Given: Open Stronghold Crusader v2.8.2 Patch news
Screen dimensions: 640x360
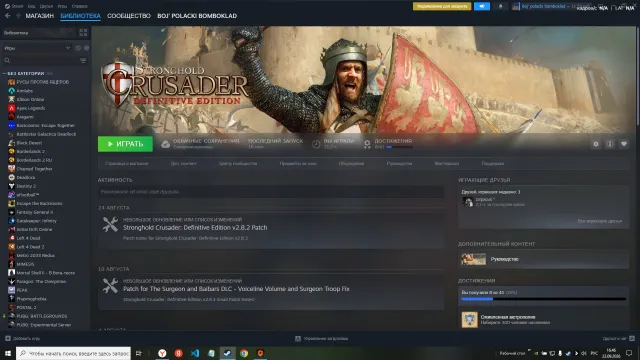Looking at the screenshot, I should pyautogui.click(x=195, y=227).
